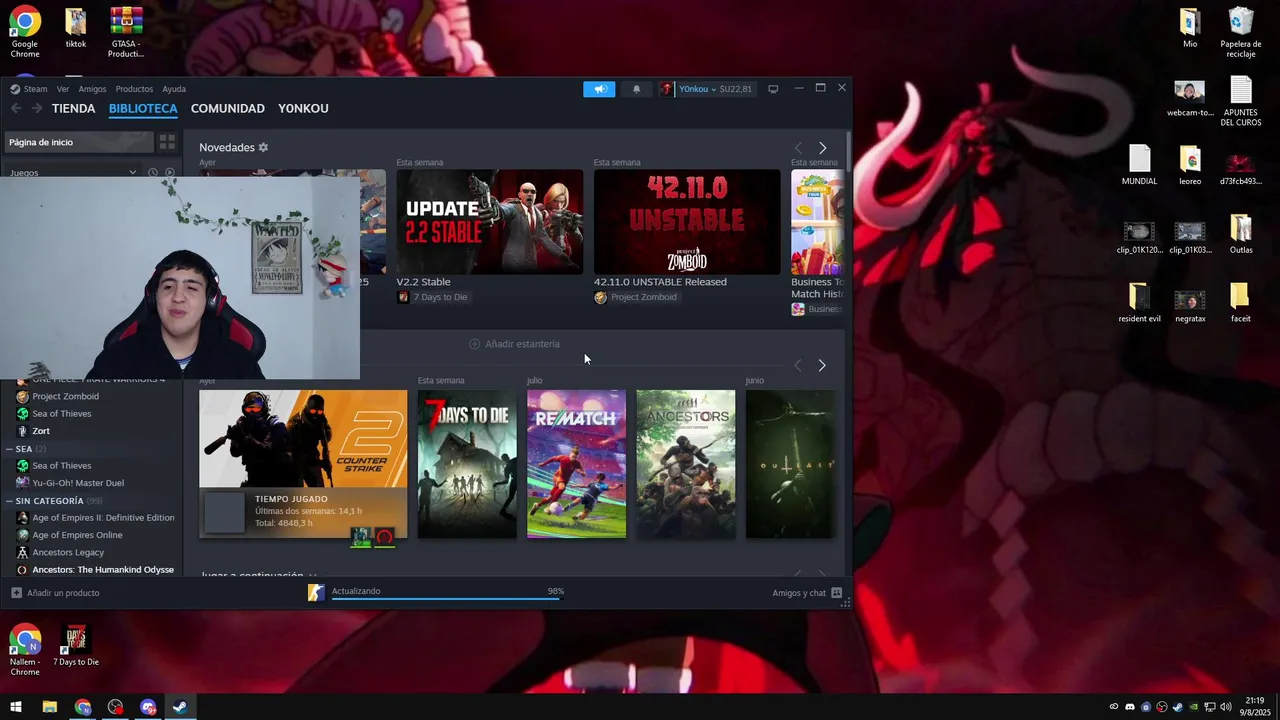Collapse the SEA category
The height and width of the screenshot is (720, 1280).
[10, 449]
